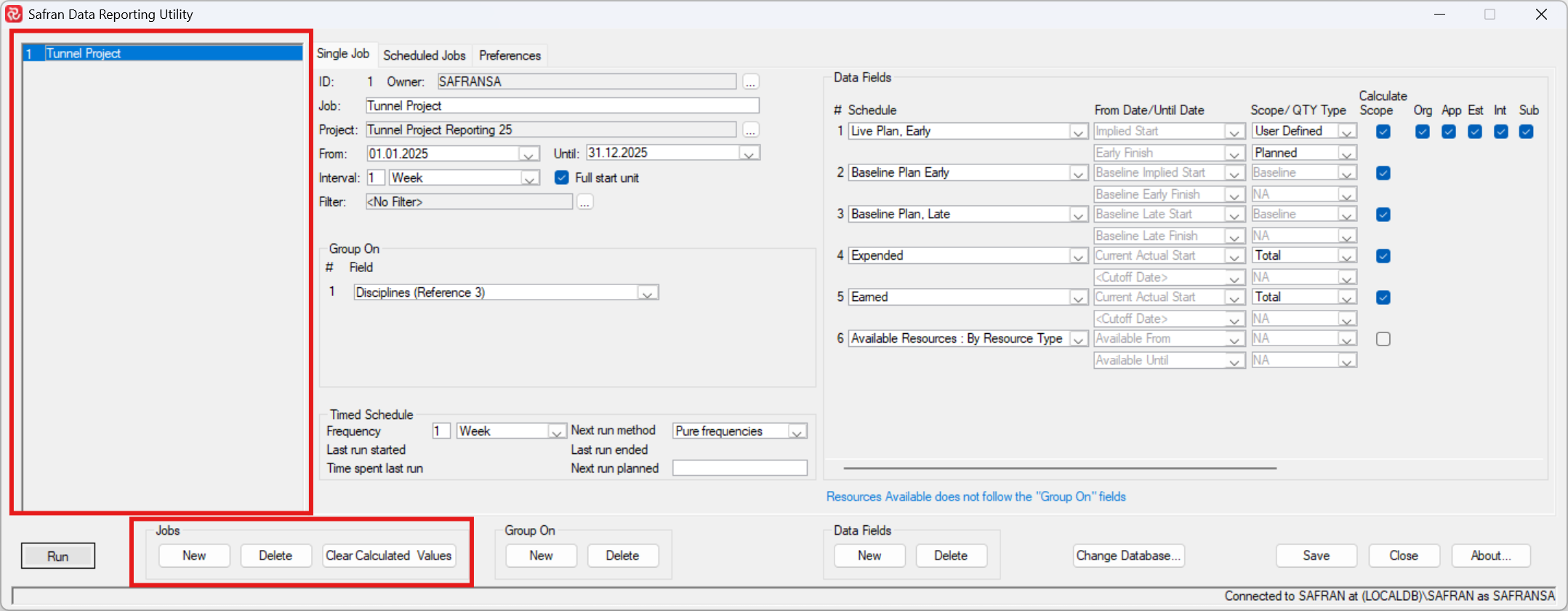Switch to Scheduled Jobs tab
The width and height of the screenshot is (1568, 611).
coord(424,55)
